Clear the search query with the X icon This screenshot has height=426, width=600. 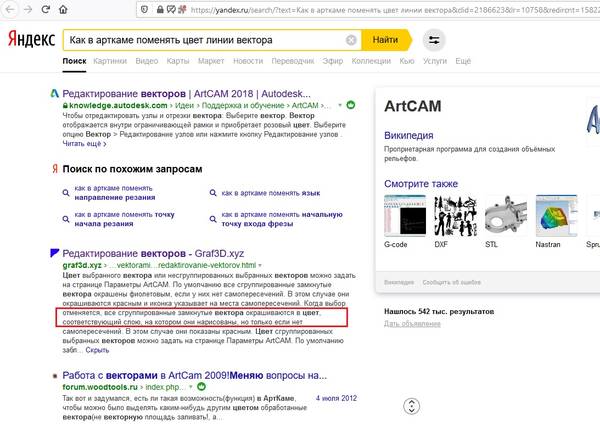[x=351, y=40]
